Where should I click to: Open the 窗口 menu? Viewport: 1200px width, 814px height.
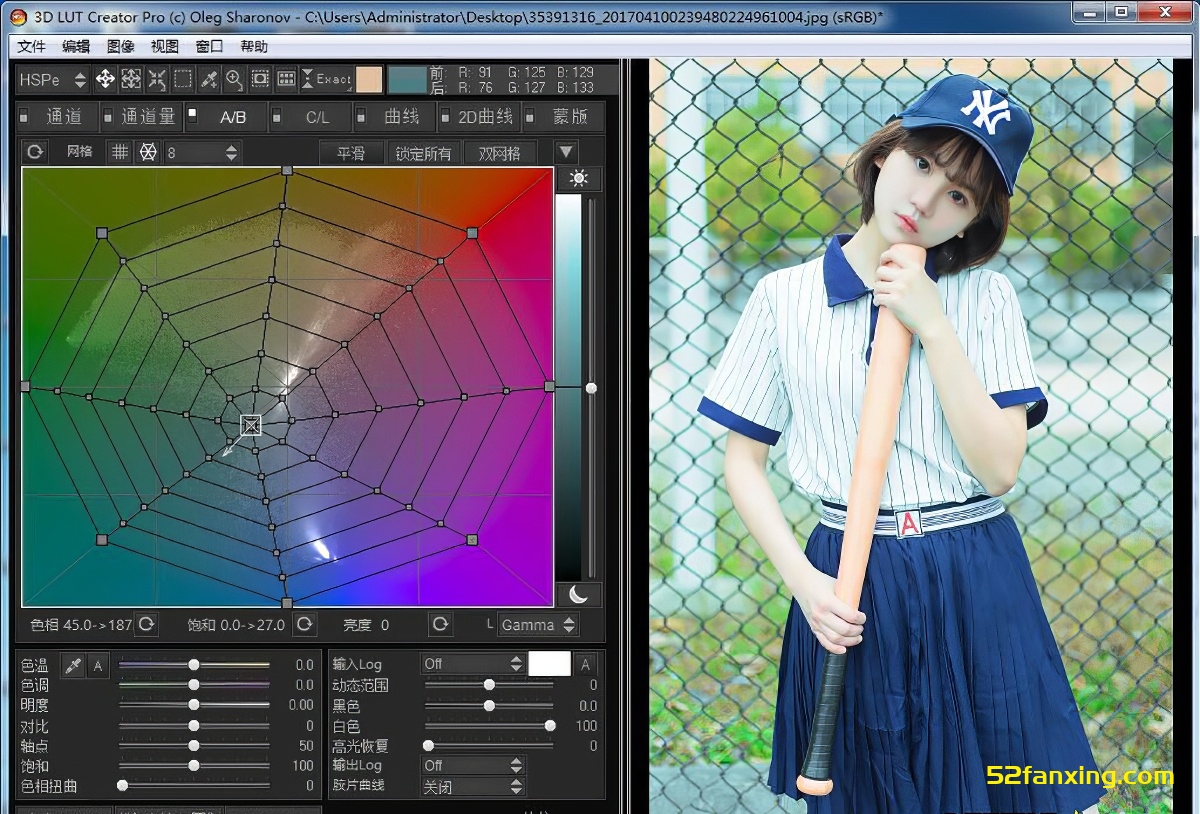click(x=209, y=46)
